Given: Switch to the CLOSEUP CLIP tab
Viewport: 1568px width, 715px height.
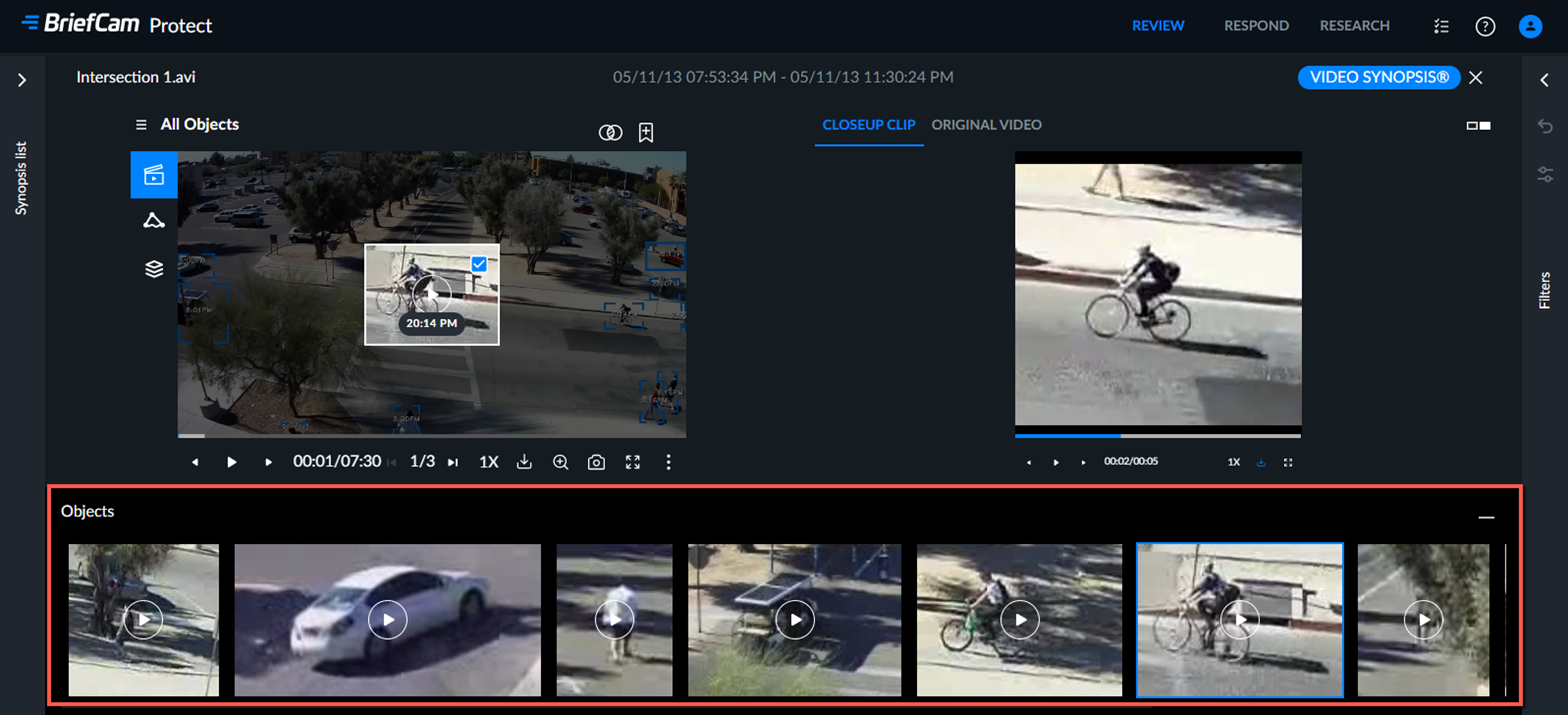Looking at the screenshot, I should (869, 125).
